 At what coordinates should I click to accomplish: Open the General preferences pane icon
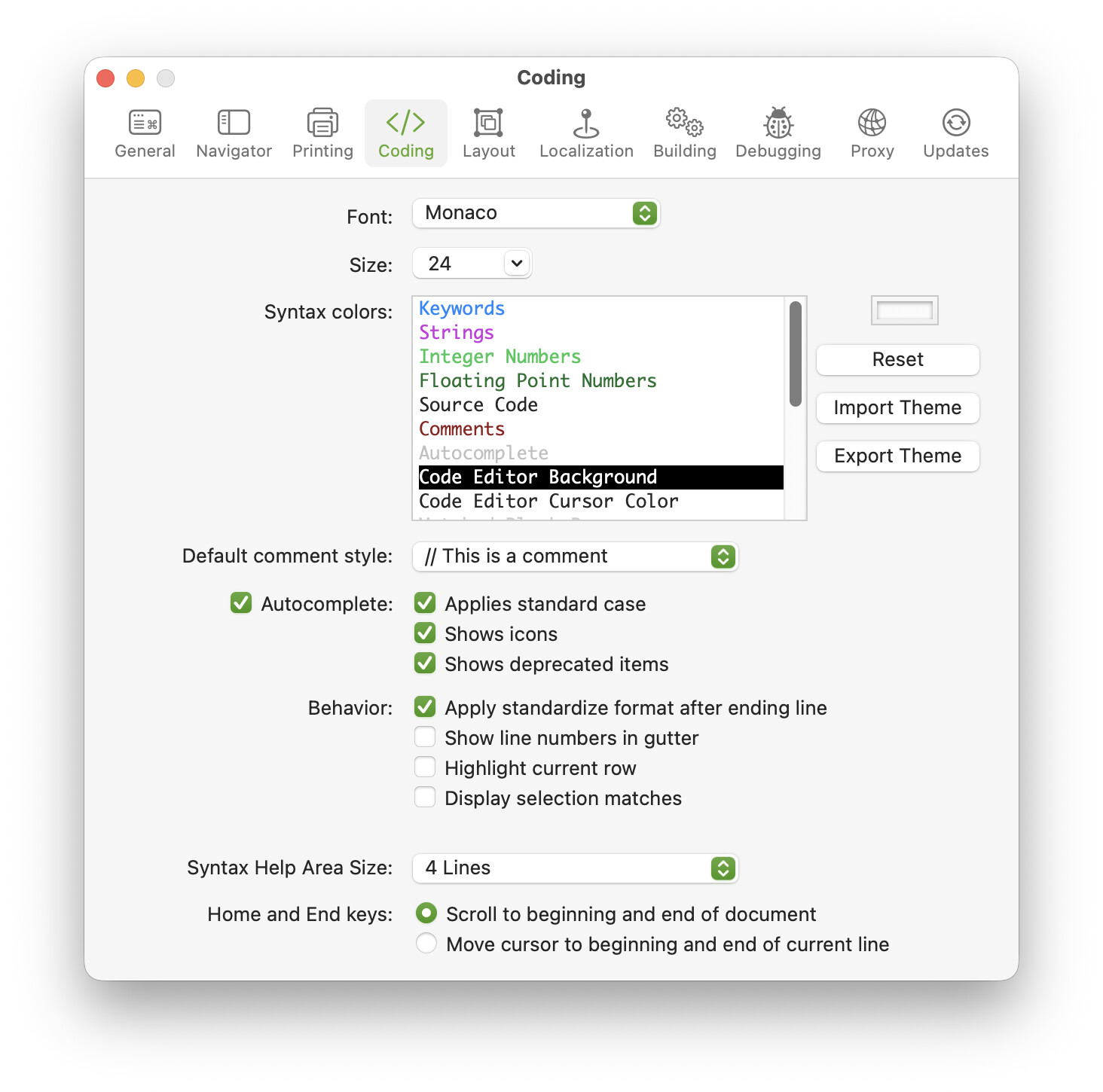point(145,123)
